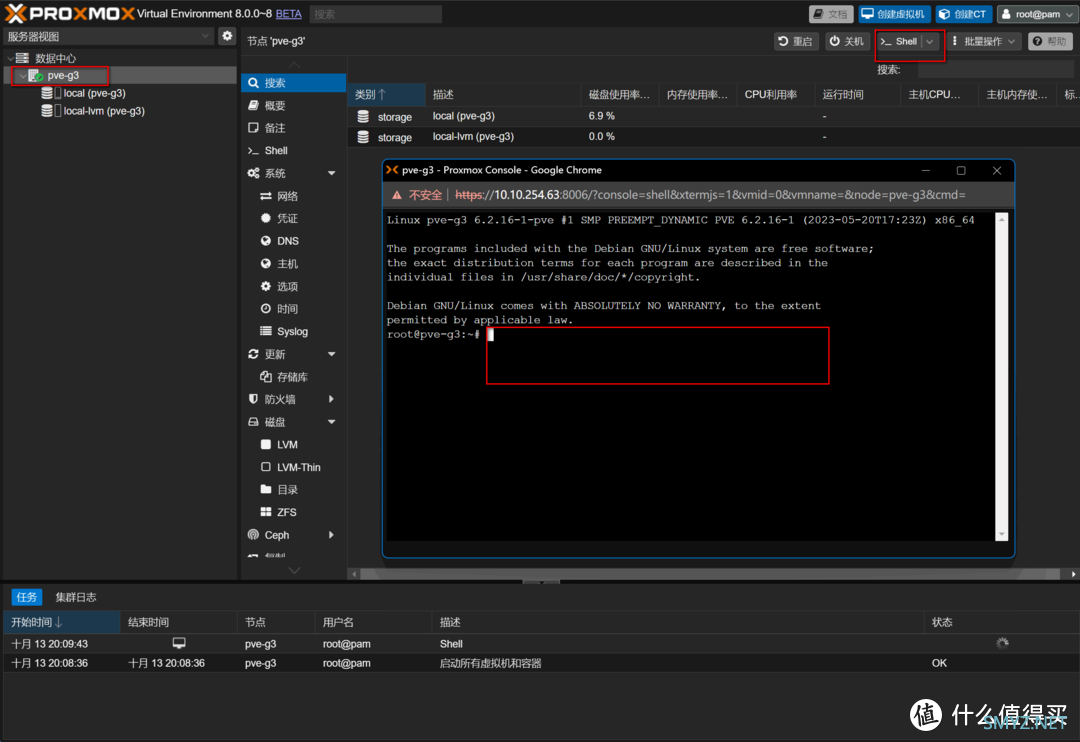Select the local (pve-g3) storage row

(714, 116)
